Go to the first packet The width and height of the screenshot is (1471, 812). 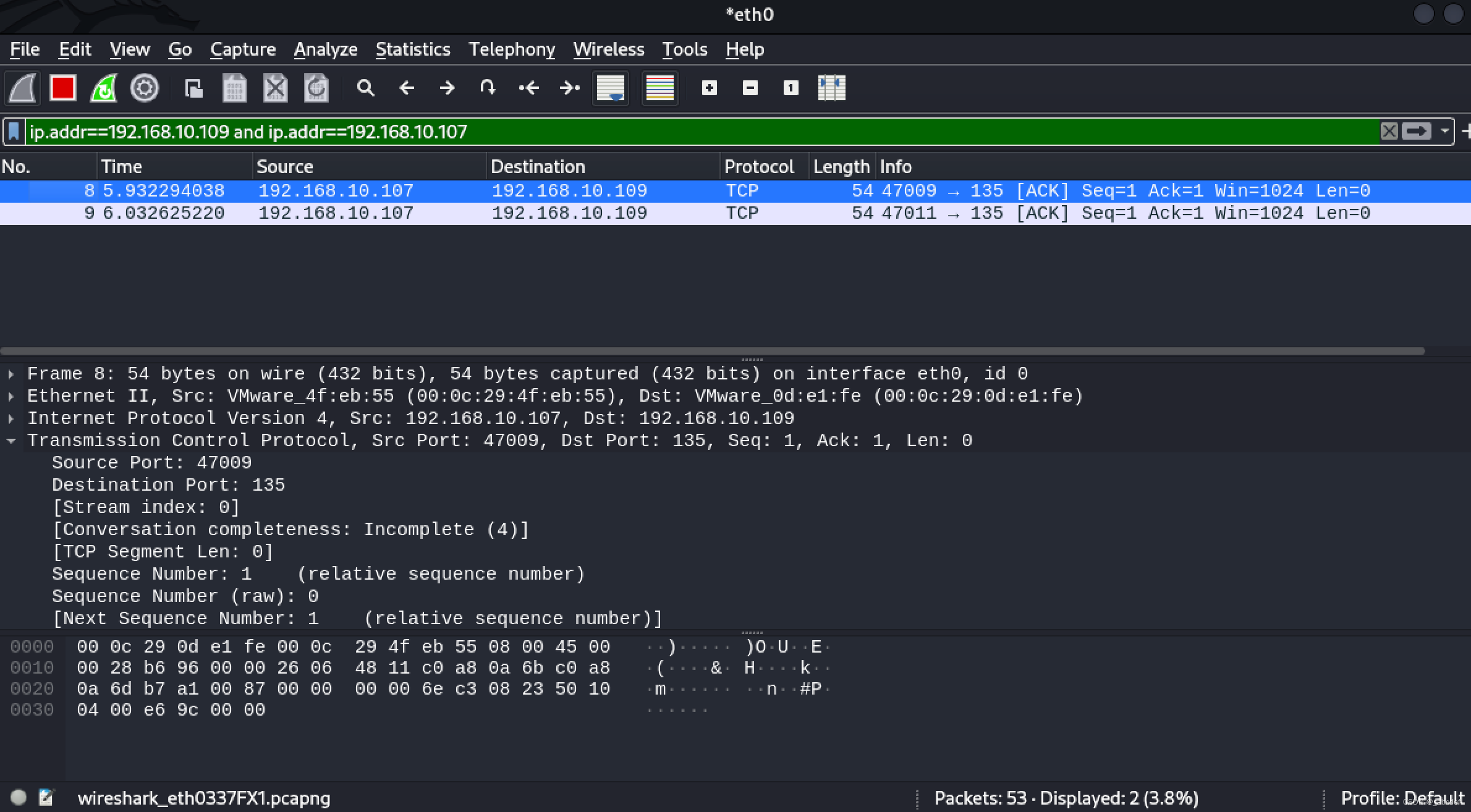[x=529, y=88]
